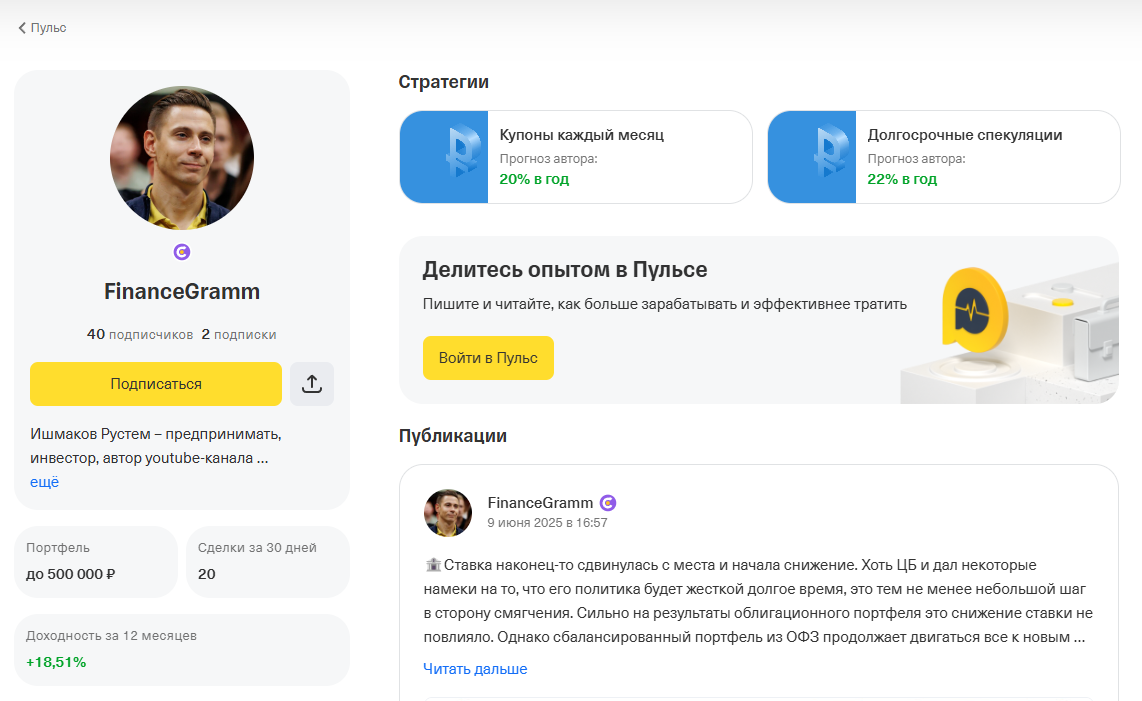Open the small avatar in the publication

(448, 513)
